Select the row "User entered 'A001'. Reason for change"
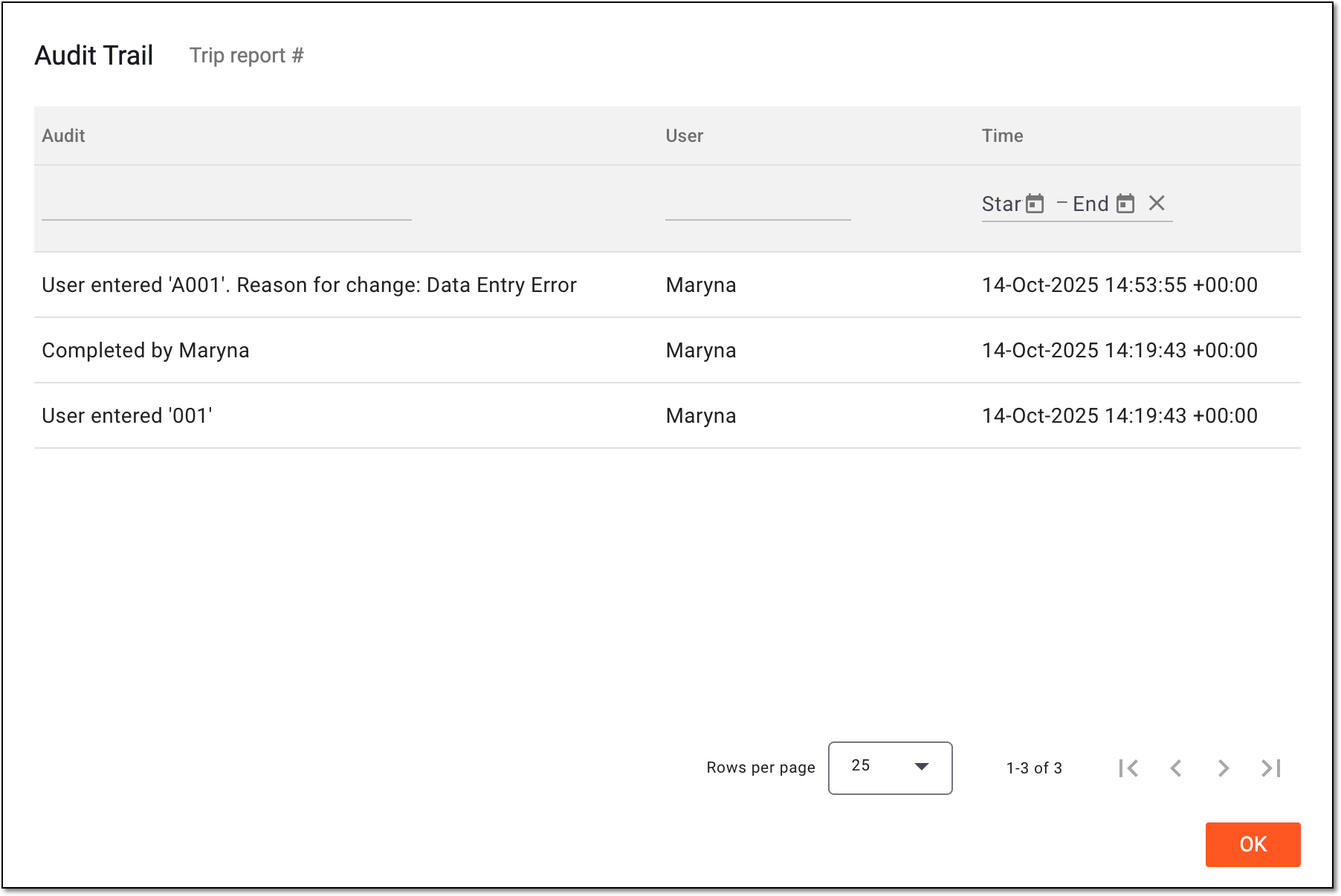The image size is (1341, 896). pyautogui.click(x=668, y=285)
